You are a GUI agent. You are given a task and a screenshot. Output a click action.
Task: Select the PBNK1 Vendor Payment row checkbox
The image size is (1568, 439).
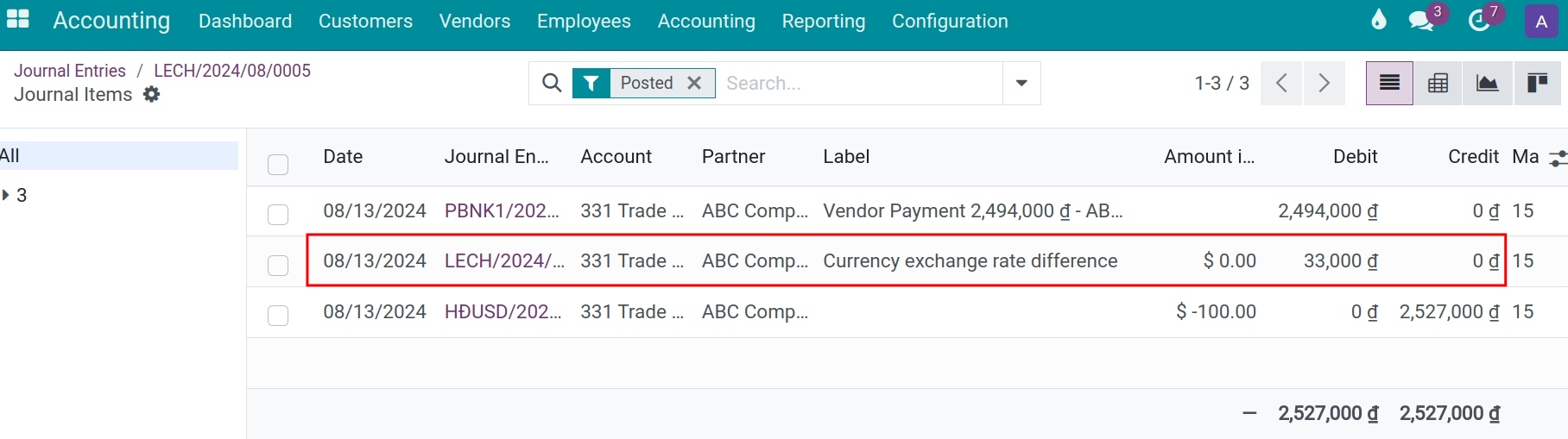coord(278,214)
